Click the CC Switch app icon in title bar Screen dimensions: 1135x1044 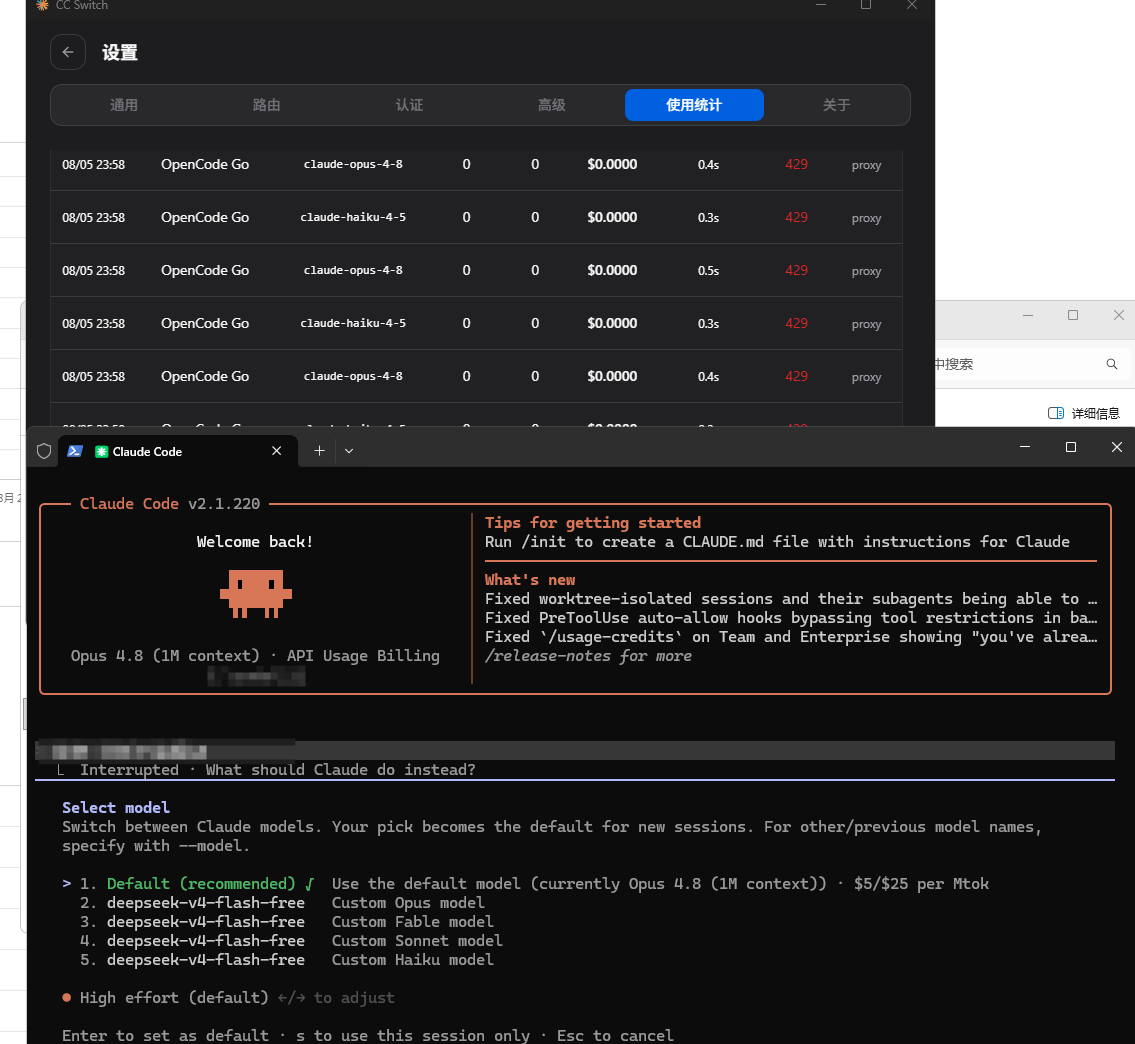[x=43, y=5]
